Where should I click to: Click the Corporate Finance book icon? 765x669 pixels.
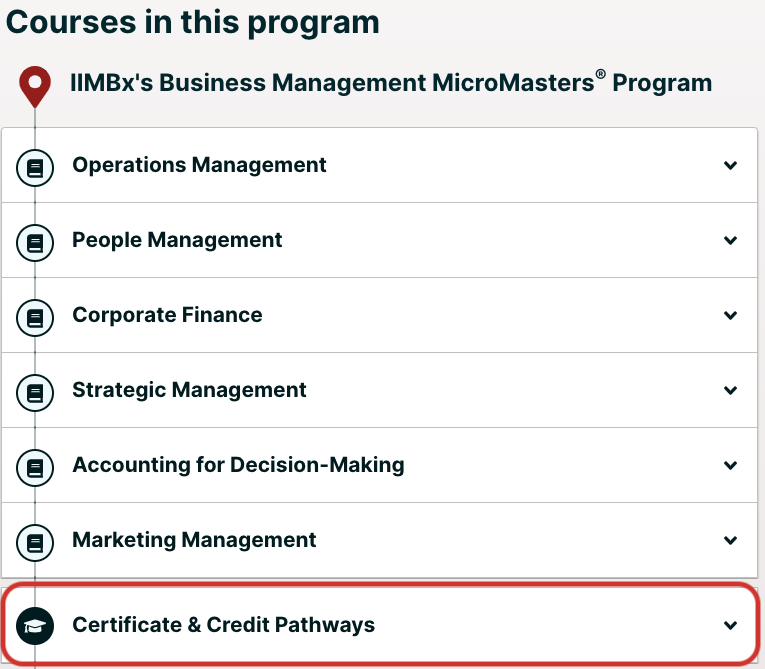pos(35,318)
